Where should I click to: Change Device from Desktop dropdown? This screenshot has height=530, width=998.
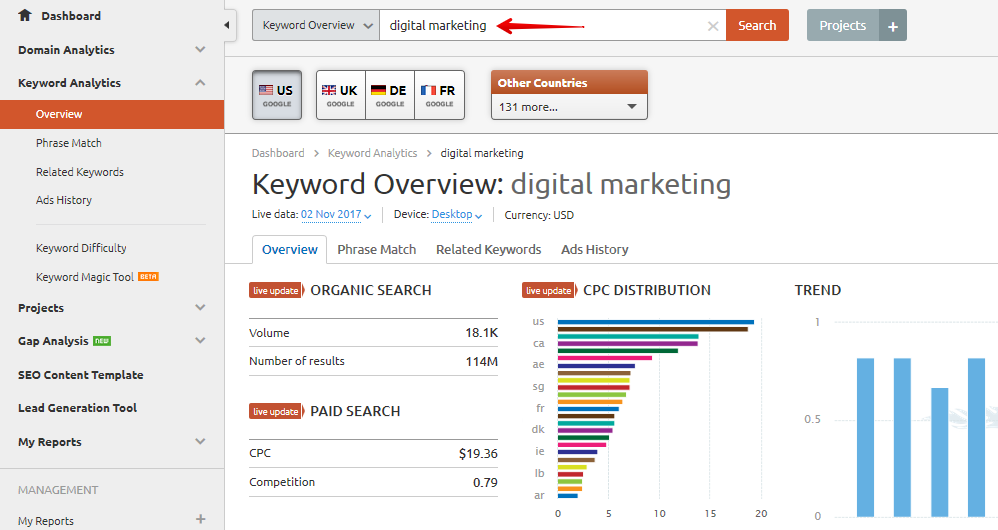pos(457,215)
